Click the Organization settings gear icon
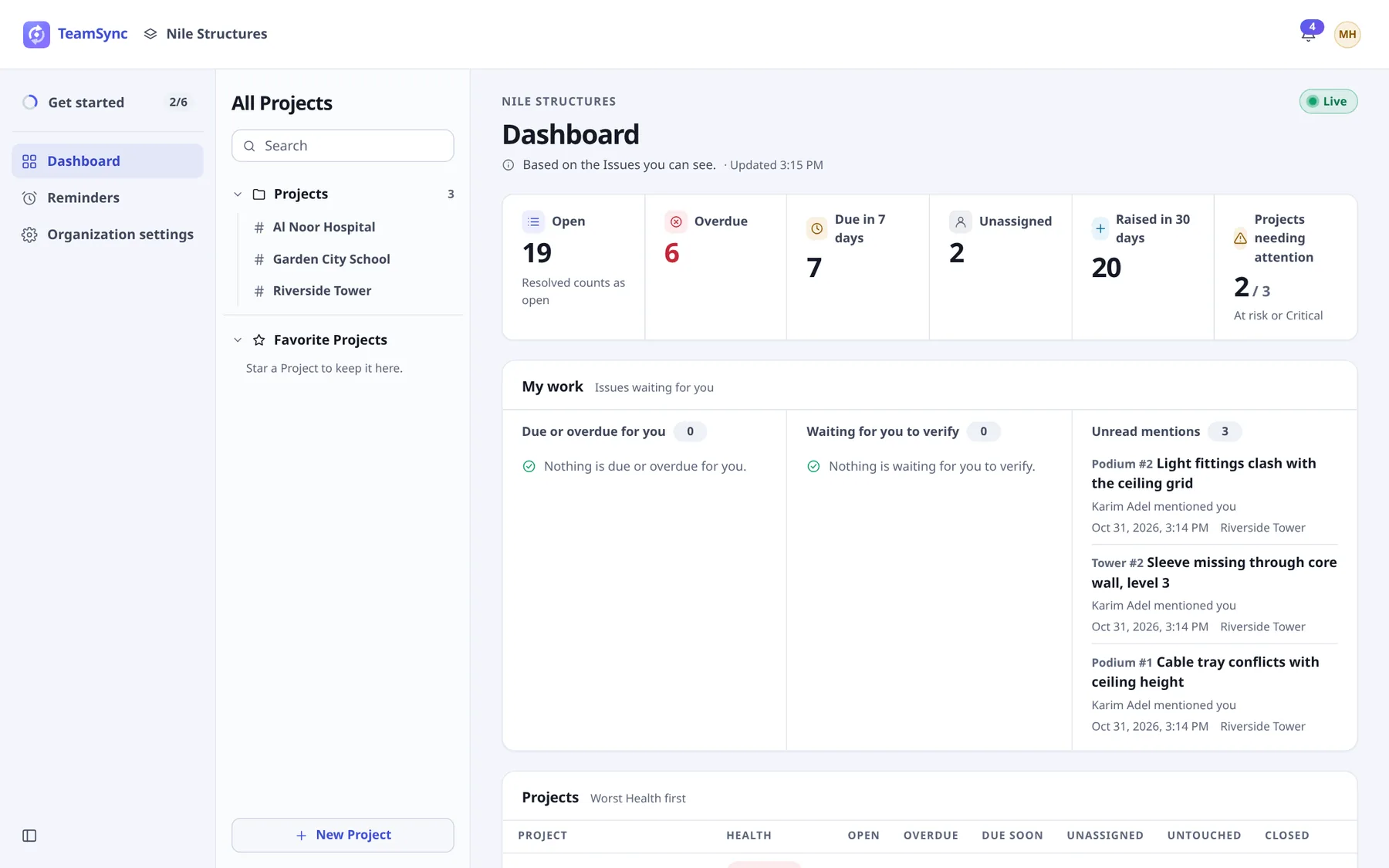The width and height of the screenshot is (1389, 868). (29, 235)
